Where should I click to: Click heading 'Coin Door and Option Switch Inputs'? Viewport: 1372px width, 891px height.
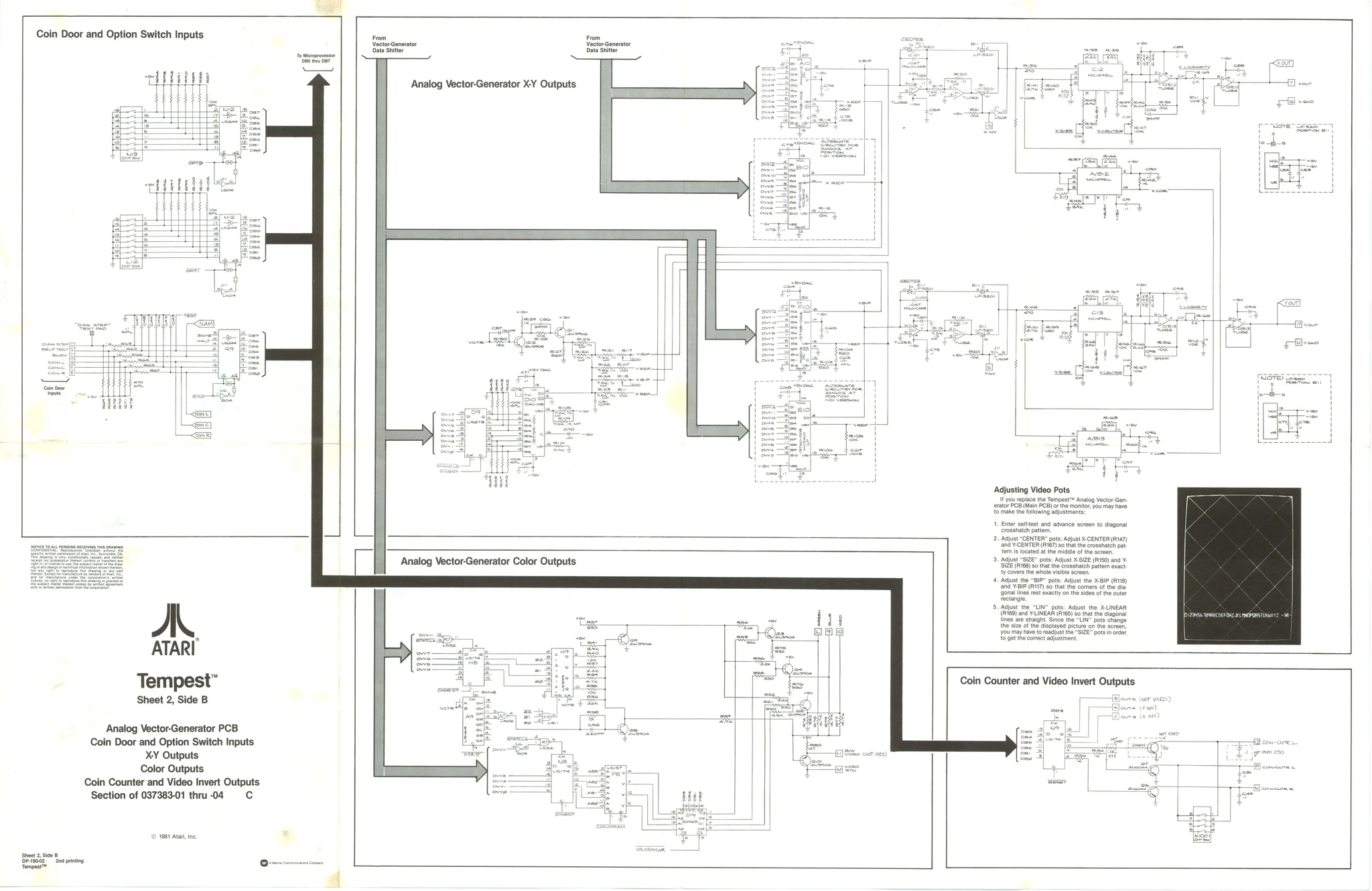120,34
